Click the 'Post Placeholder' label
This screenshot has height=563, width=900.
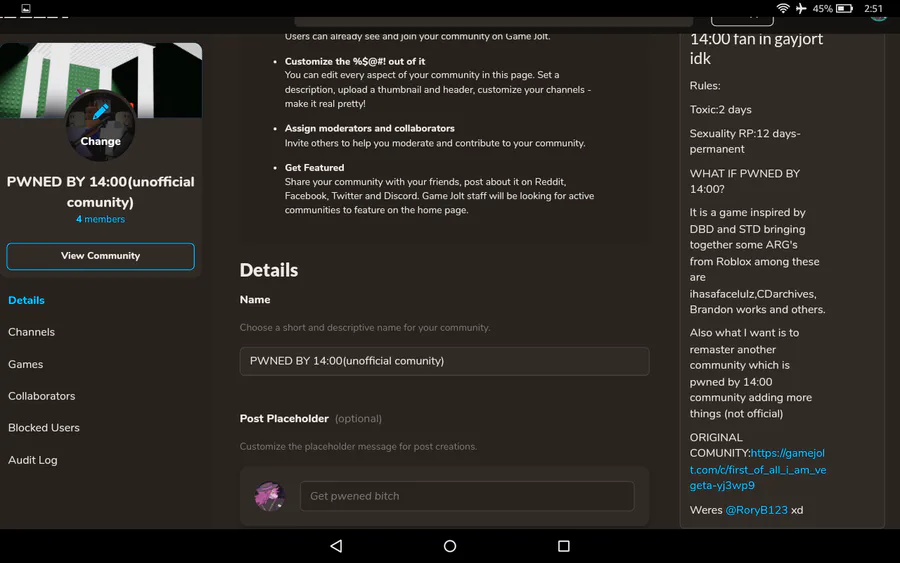[x=284, y=418]
